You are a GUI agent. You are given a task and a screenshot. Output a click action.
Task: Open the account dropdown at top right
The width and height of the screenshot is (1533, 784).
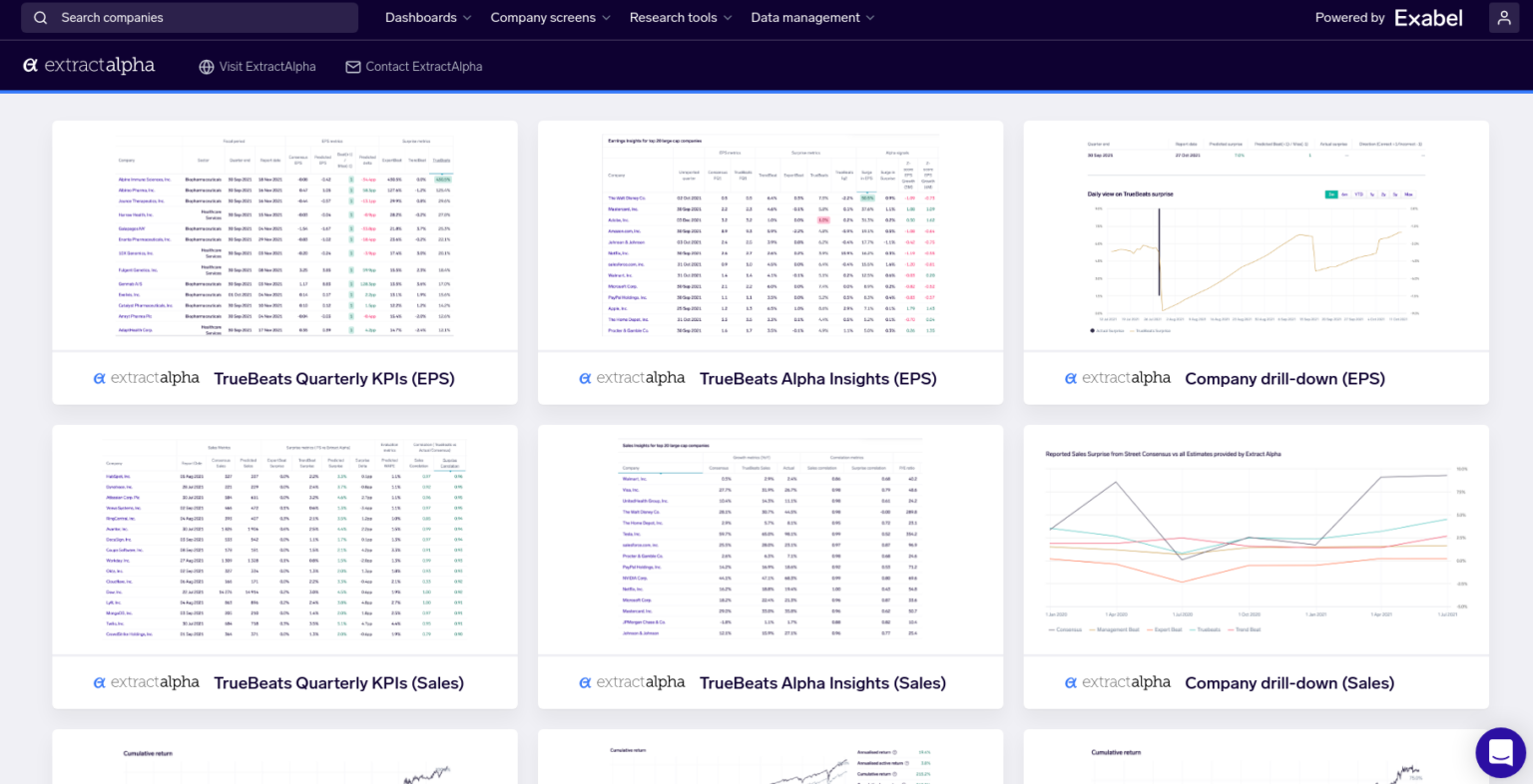click(x=1504, y=17)
